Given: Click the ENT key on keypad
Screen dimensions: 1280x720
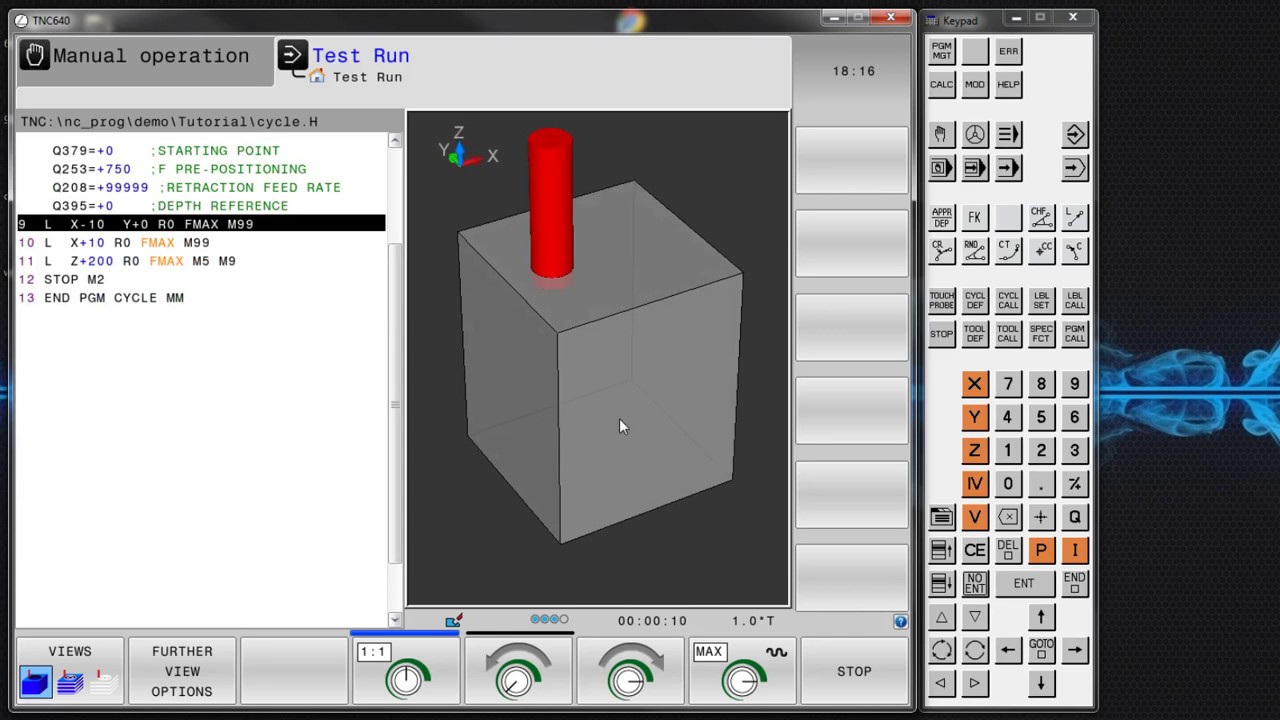Looking at the screenshot, I should click(x=1024, y=583).
